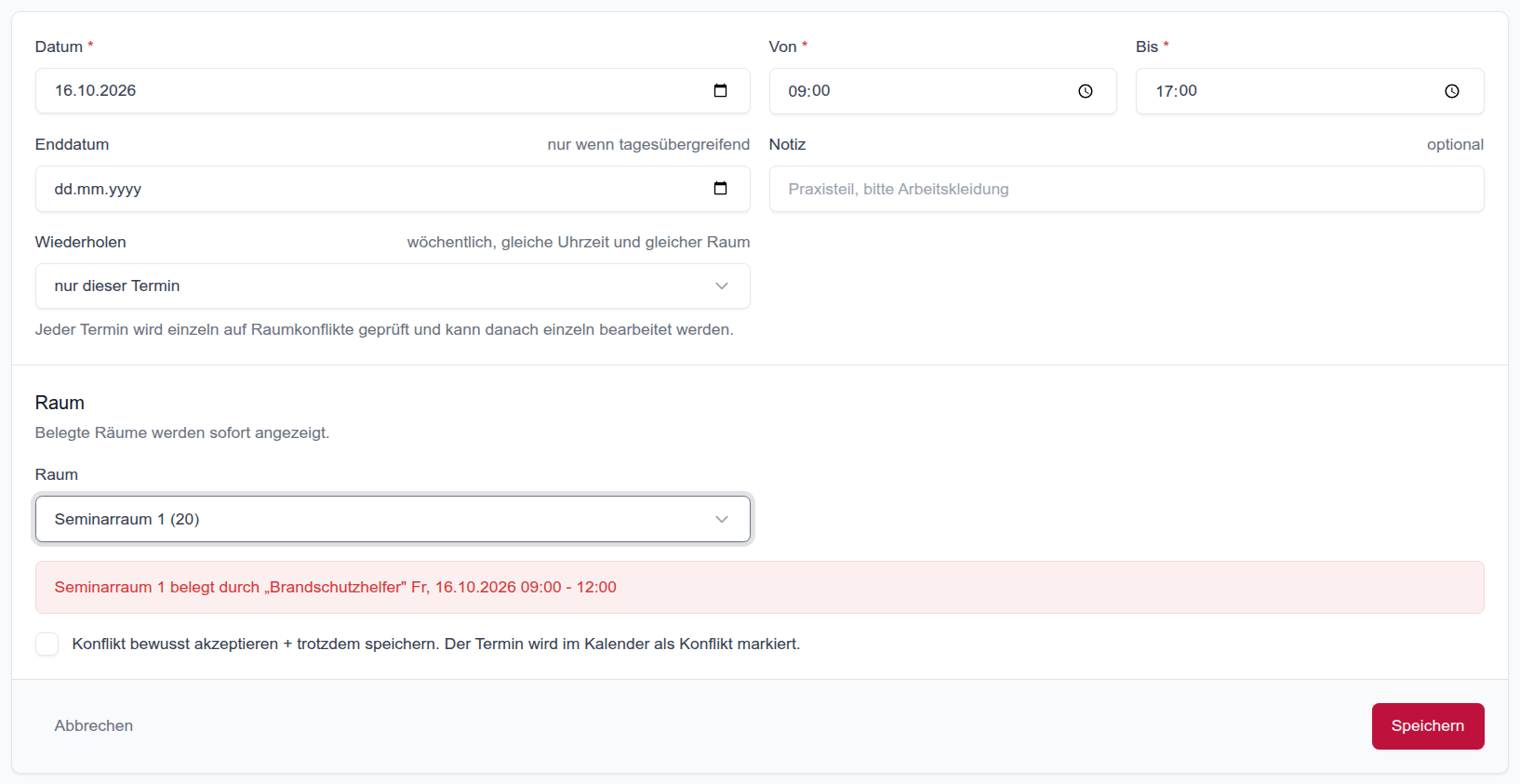Image resolution: width=1520 pixels, height=784 pixels.
Task: Click the clock icon in Von field
Action: pos(1086,91)
